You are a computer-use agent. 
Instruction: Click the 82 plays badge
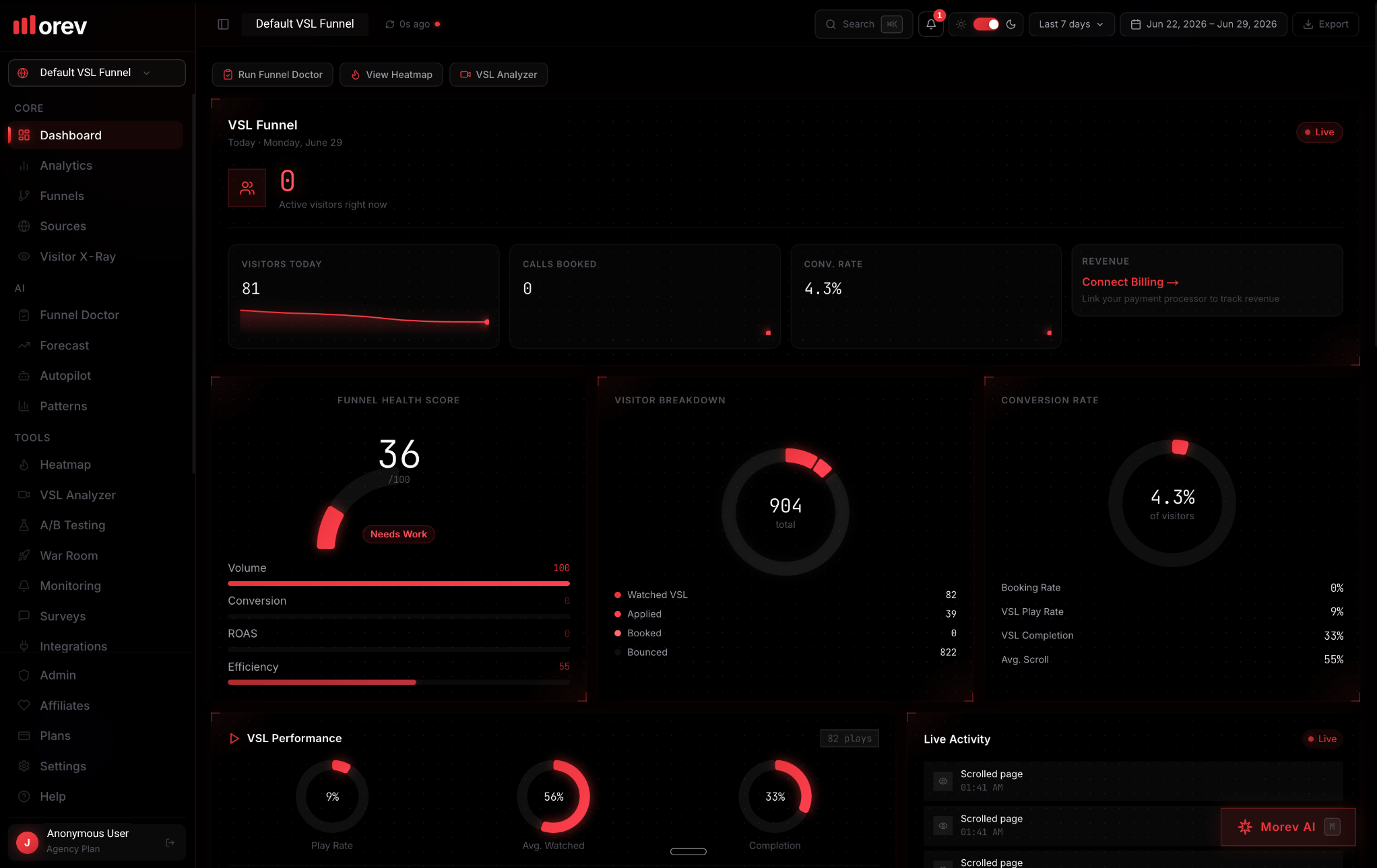(850, 739)
